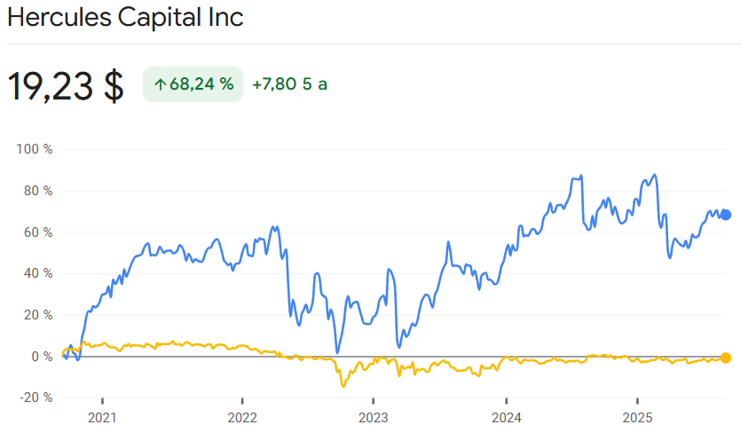Click the 20 % y-axis label
Image resolution: width=742 pixels, height=432 pixels.
click(37, 315)
